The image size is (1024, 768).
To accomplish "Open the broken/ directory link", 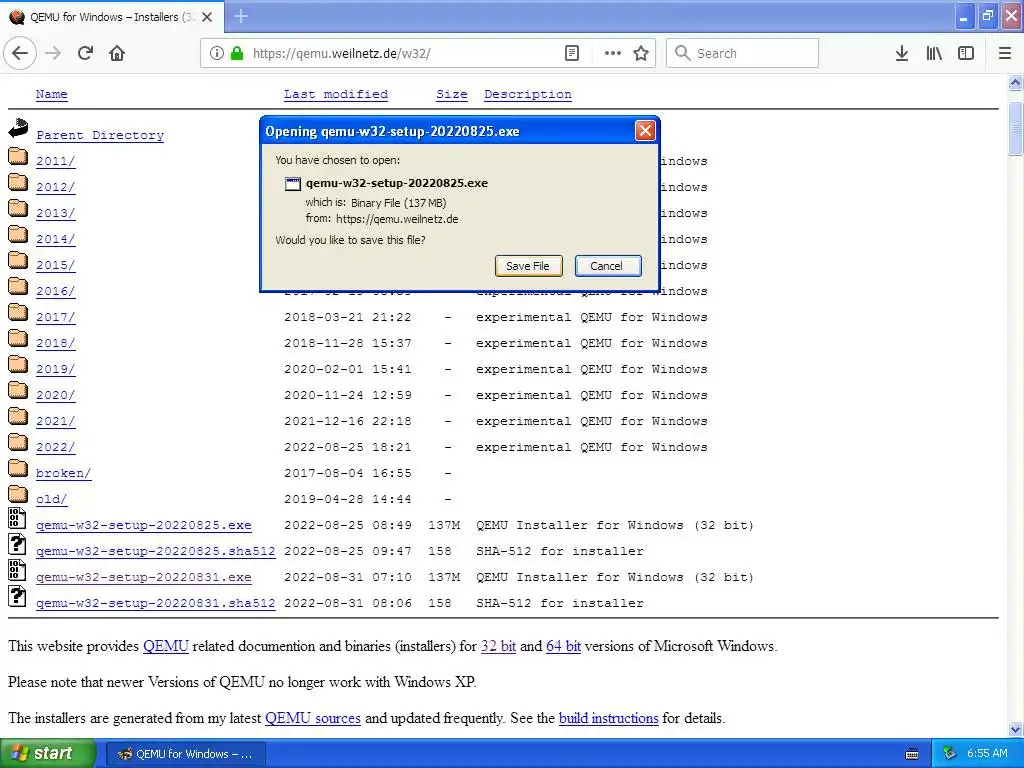I will 63,473.
